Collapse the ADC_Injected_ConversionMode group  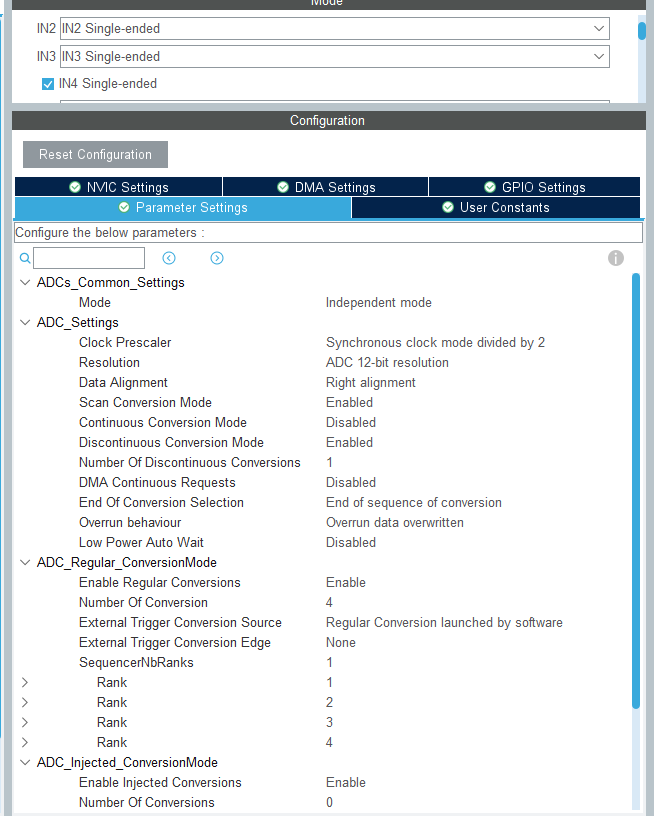(24, 762)
